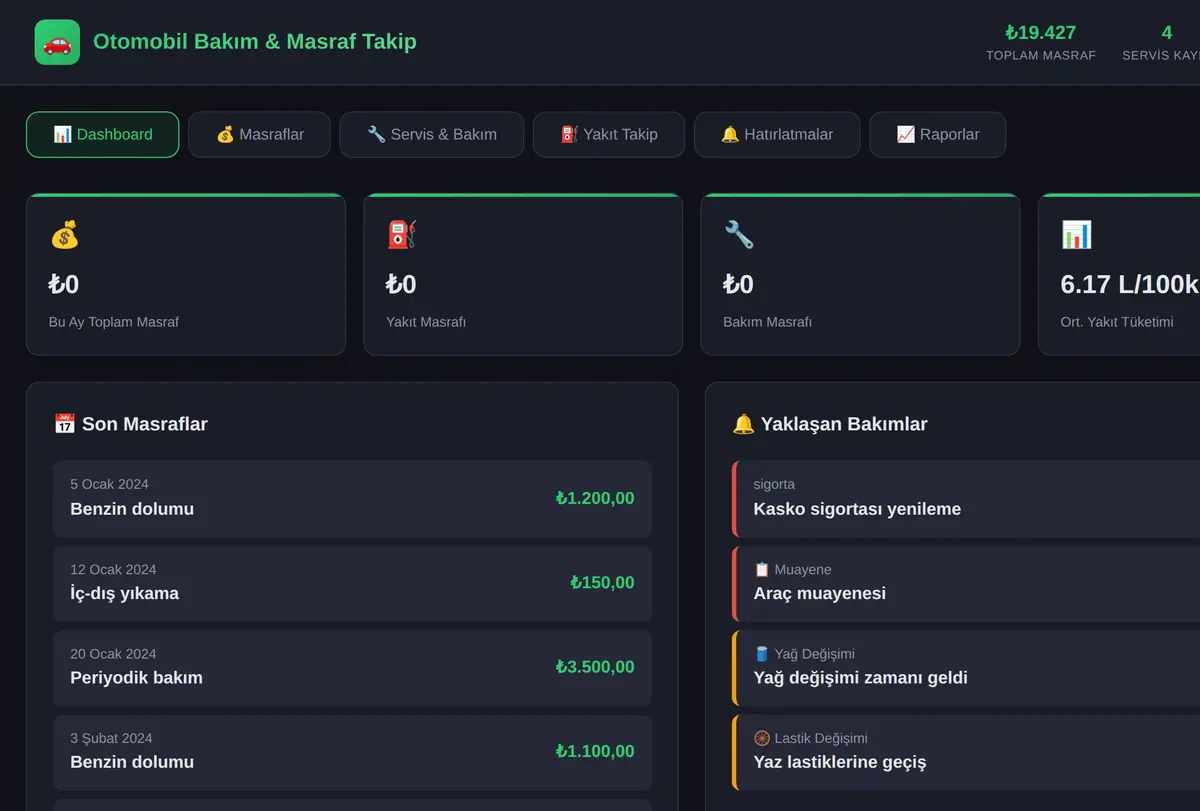Click the ₺1.100,00 amount
Screen dimensions: 1200x811
pos(595,751)
